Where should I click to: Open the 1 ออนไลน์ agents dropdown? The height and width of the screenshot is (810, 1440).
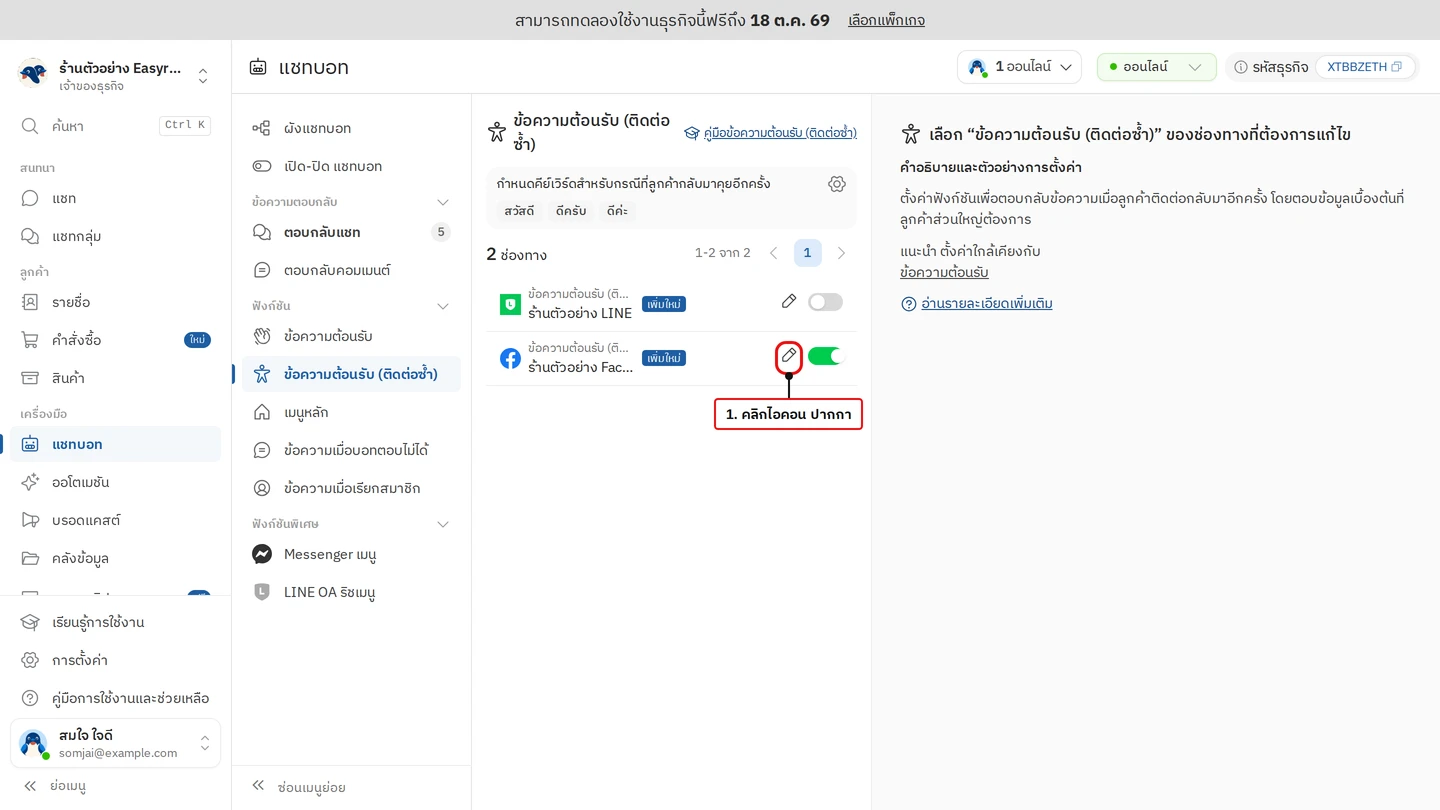[x=1019, y=67]
